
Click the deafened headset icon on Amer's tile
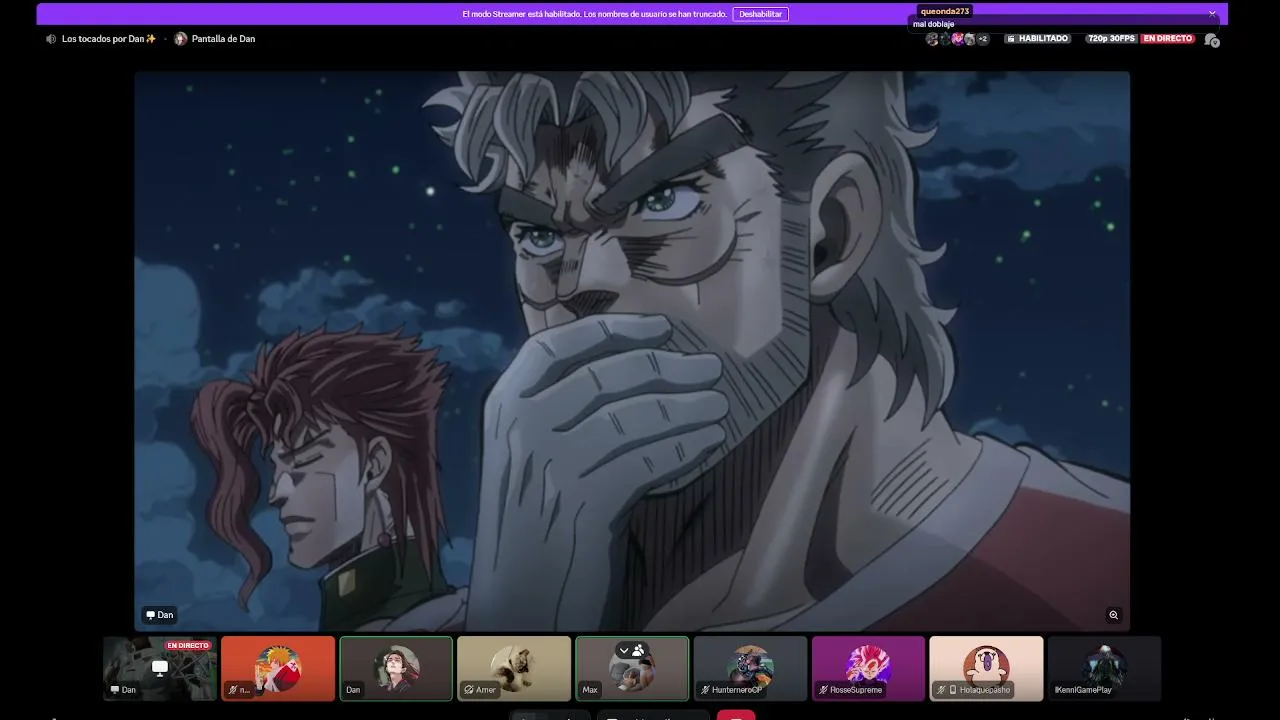(x=469, y=690)
